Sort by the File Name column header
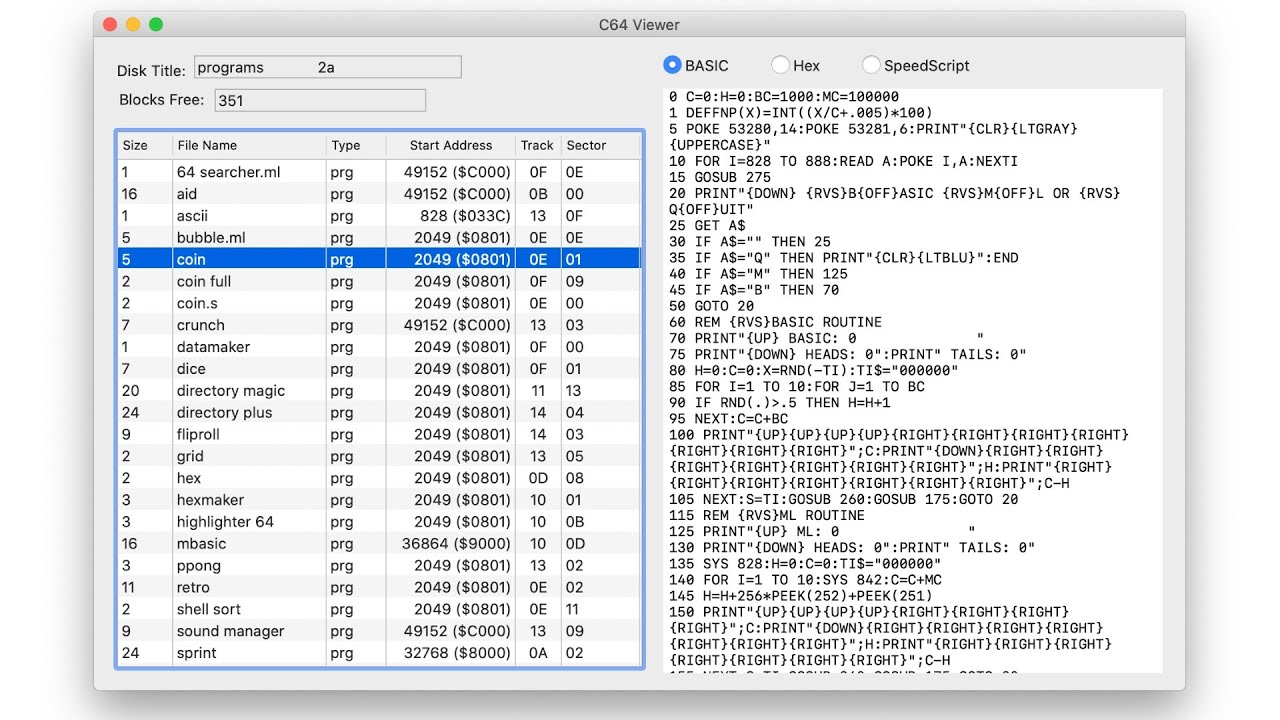Viewport: 1280px width, 720px height. pyautogui.click(x=249, y=145)
